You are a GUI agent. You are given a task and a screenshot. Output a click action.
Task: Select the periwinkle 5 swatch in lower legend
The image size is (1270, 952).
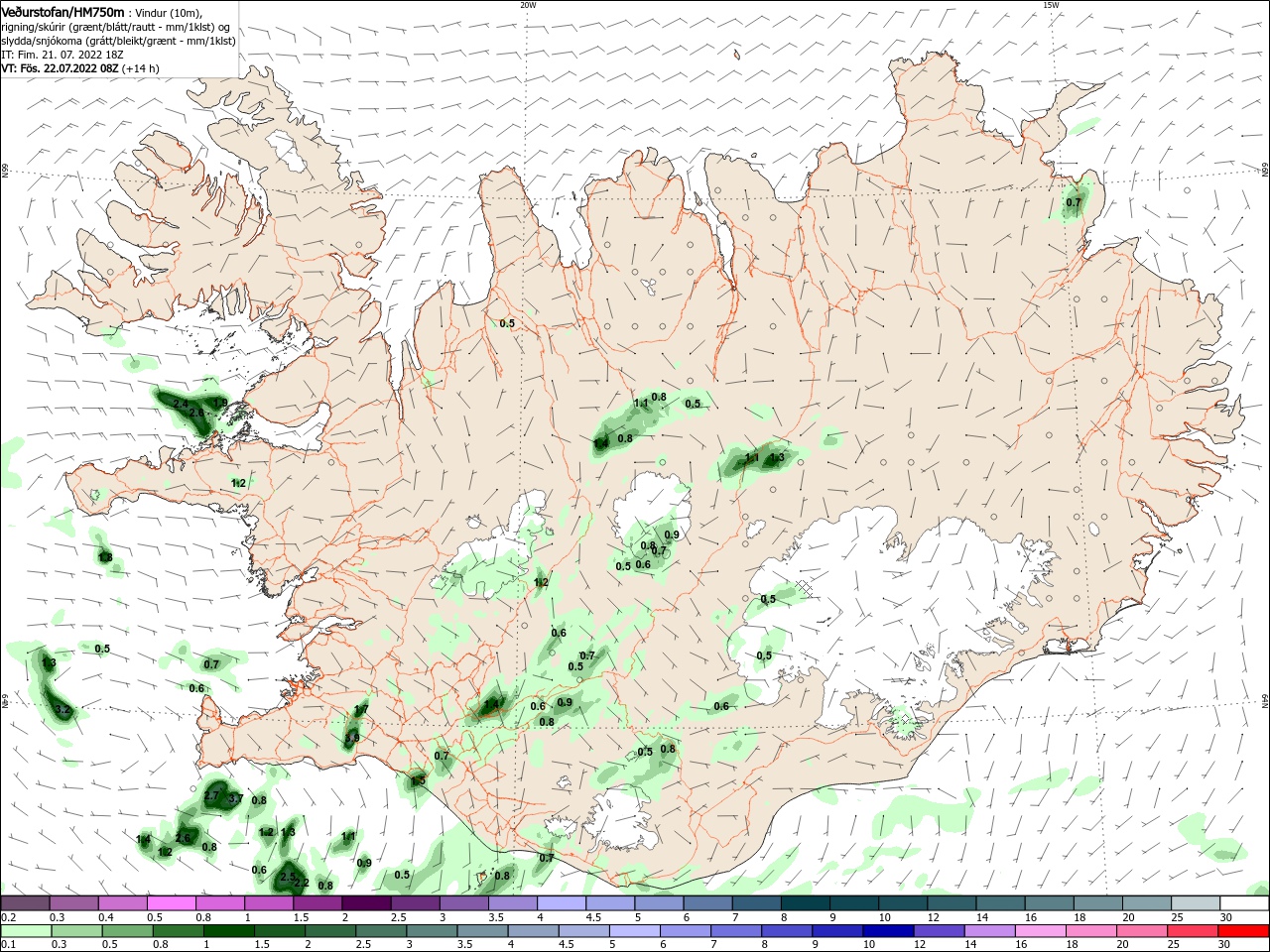coord(633,931)
